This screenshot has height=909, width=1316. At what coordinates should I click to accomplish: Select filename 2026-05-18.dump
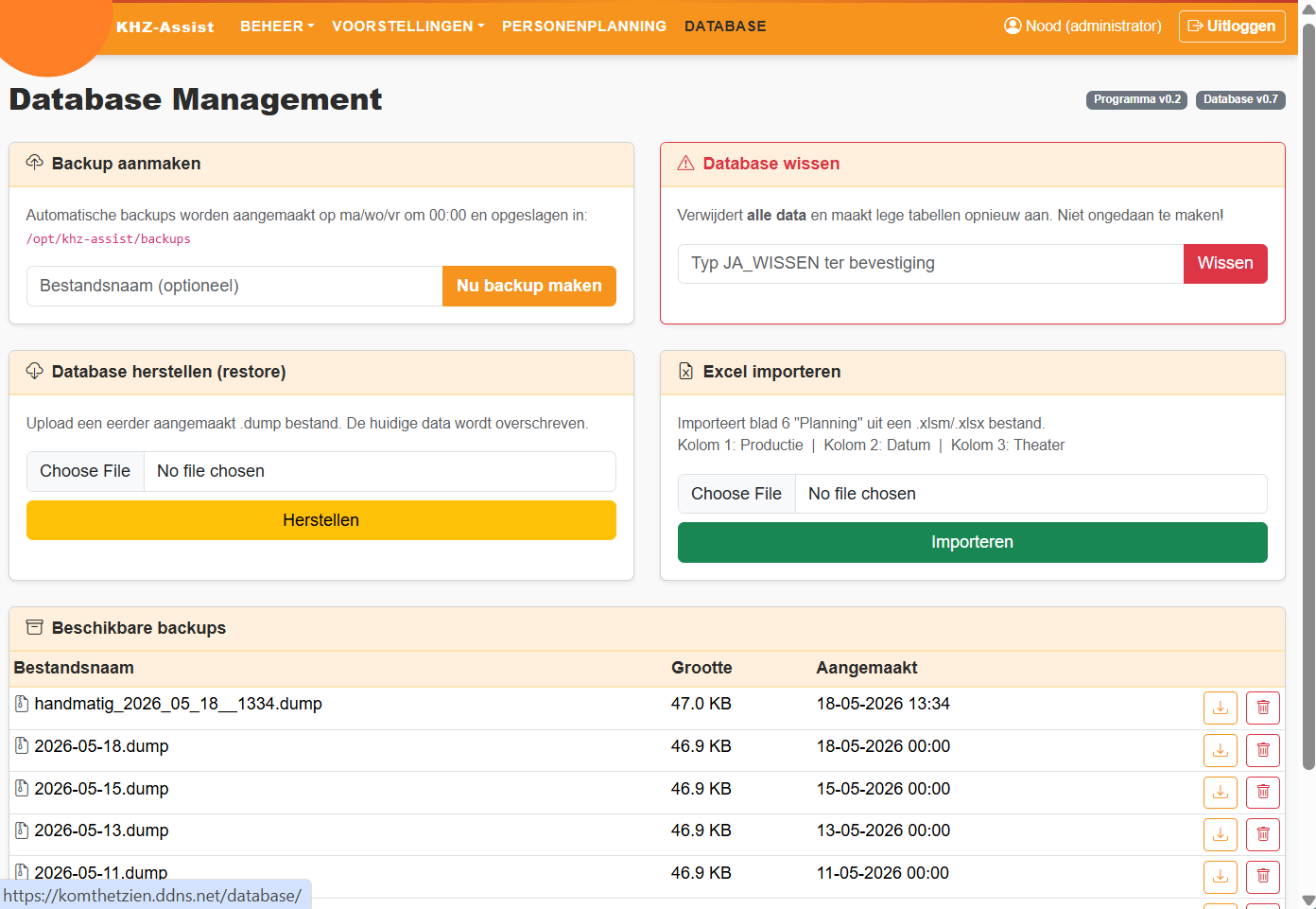(102, 746)
